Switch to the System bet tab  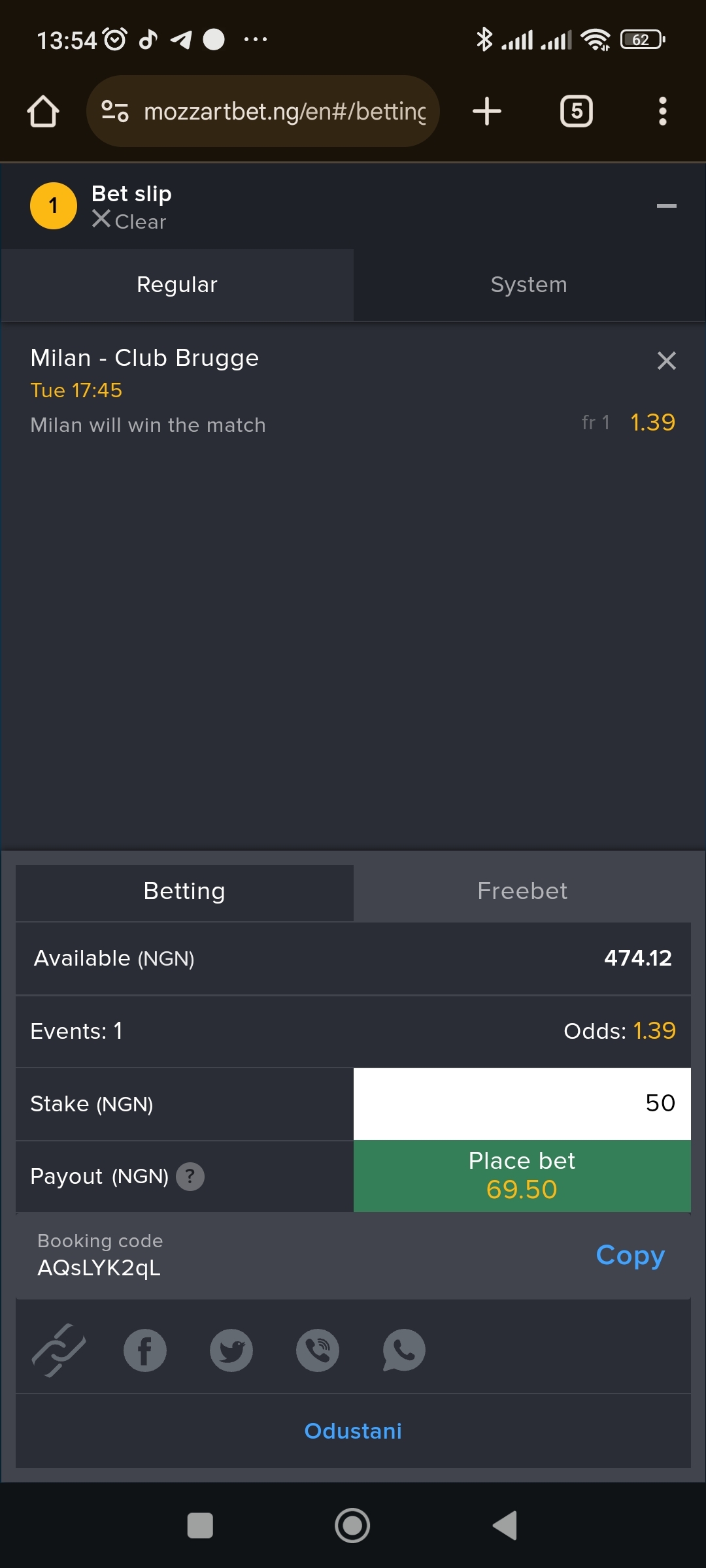(x=528, y=284)
